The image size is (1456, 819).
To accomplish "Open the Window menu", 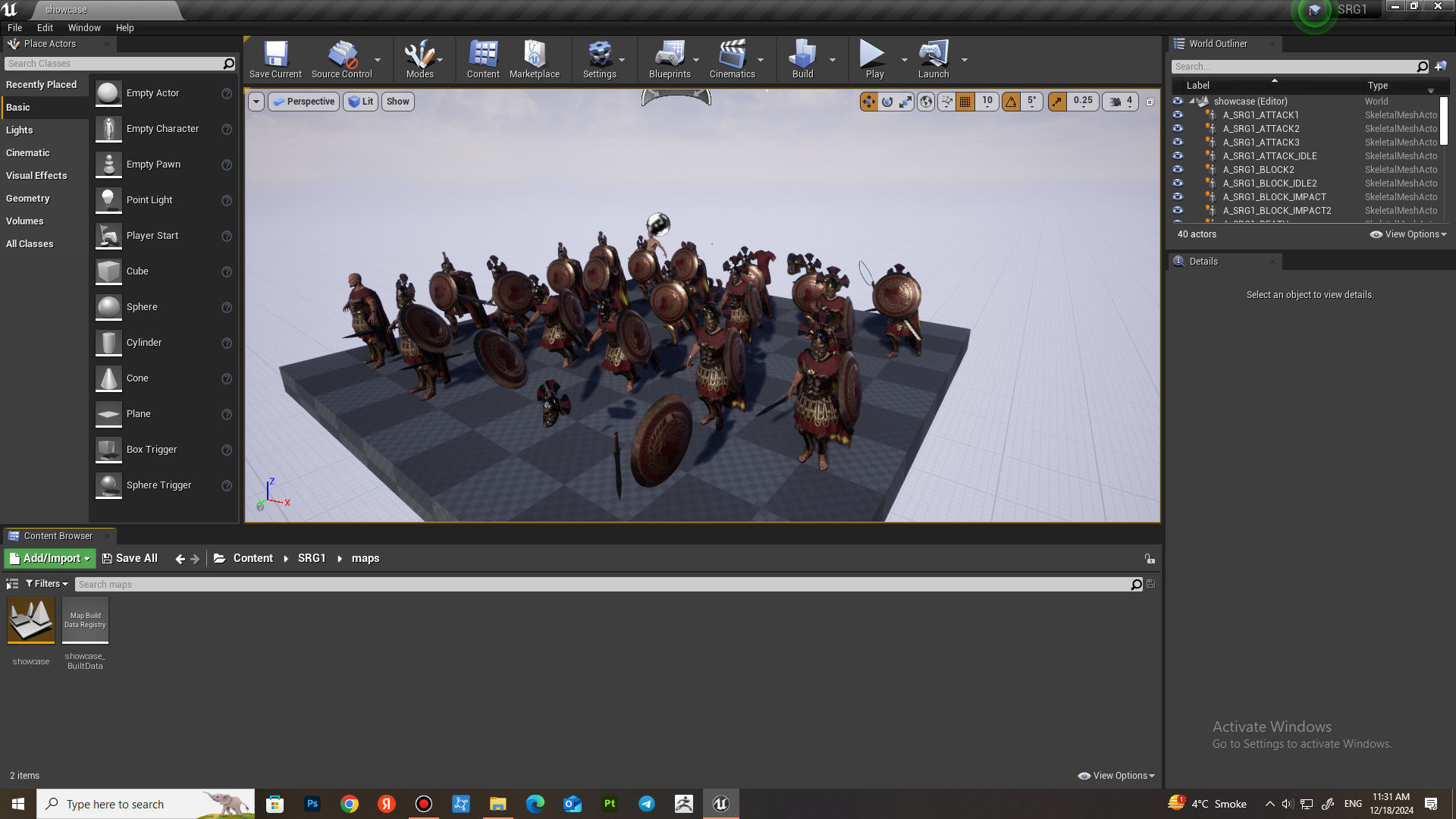I will tap(84, 27).
